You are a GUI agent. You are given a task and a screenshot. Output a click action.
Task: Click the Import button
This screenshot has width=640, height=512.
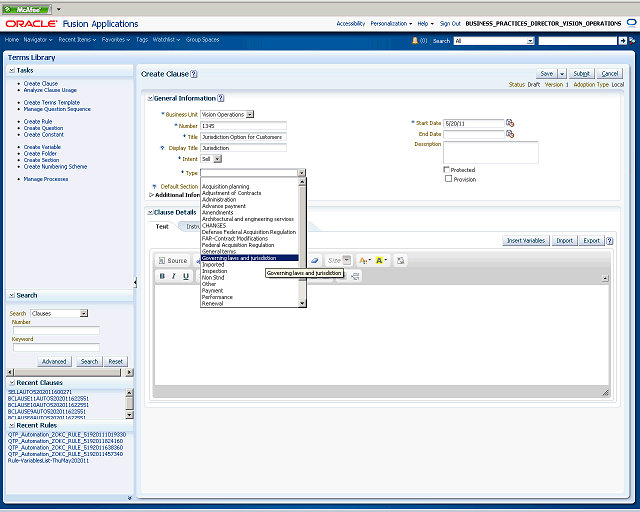(564, 241)
